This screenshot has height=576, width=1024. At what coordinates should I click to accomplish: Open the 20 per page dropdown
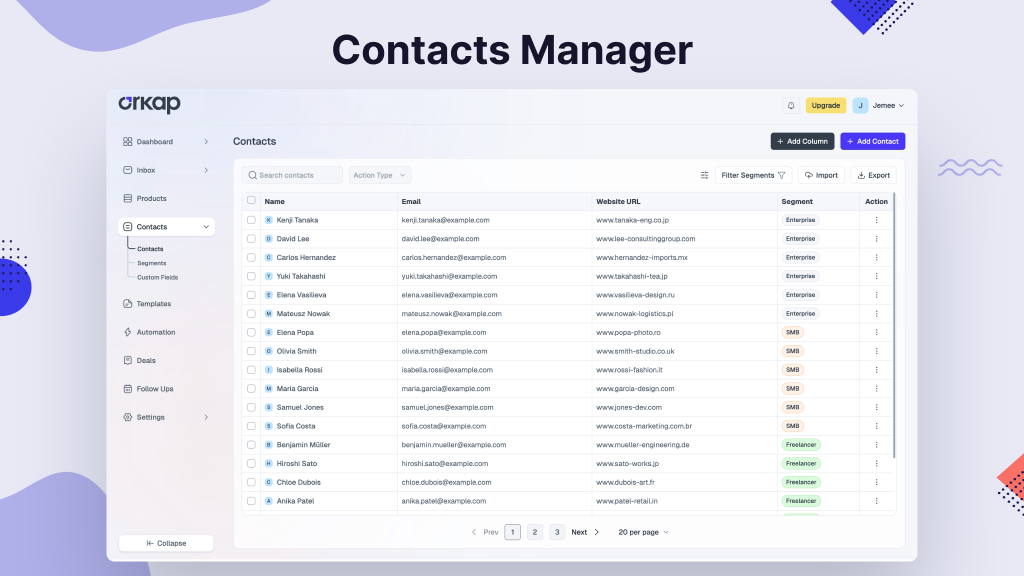click(x=641, y=531)
